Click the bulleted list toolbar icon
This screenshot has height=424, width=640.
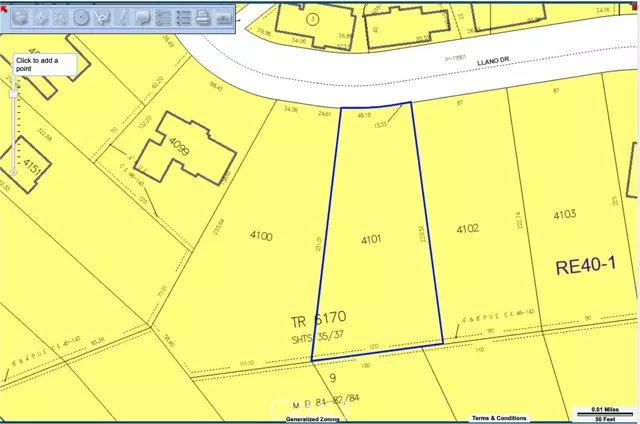tap(183, 18)
